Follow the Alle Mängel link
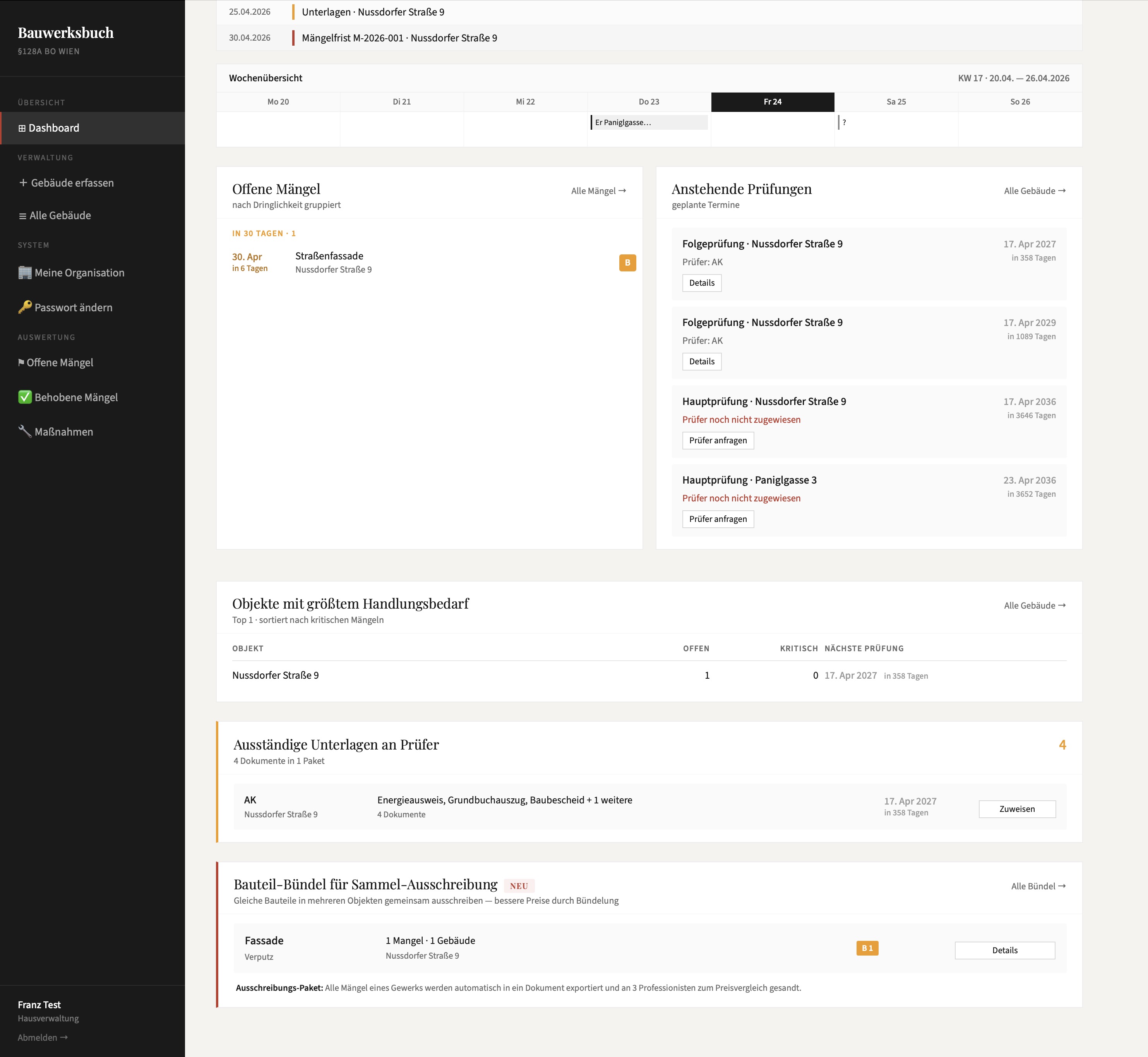Viewport: 1148px width, 1057px height. click(597, 190)
